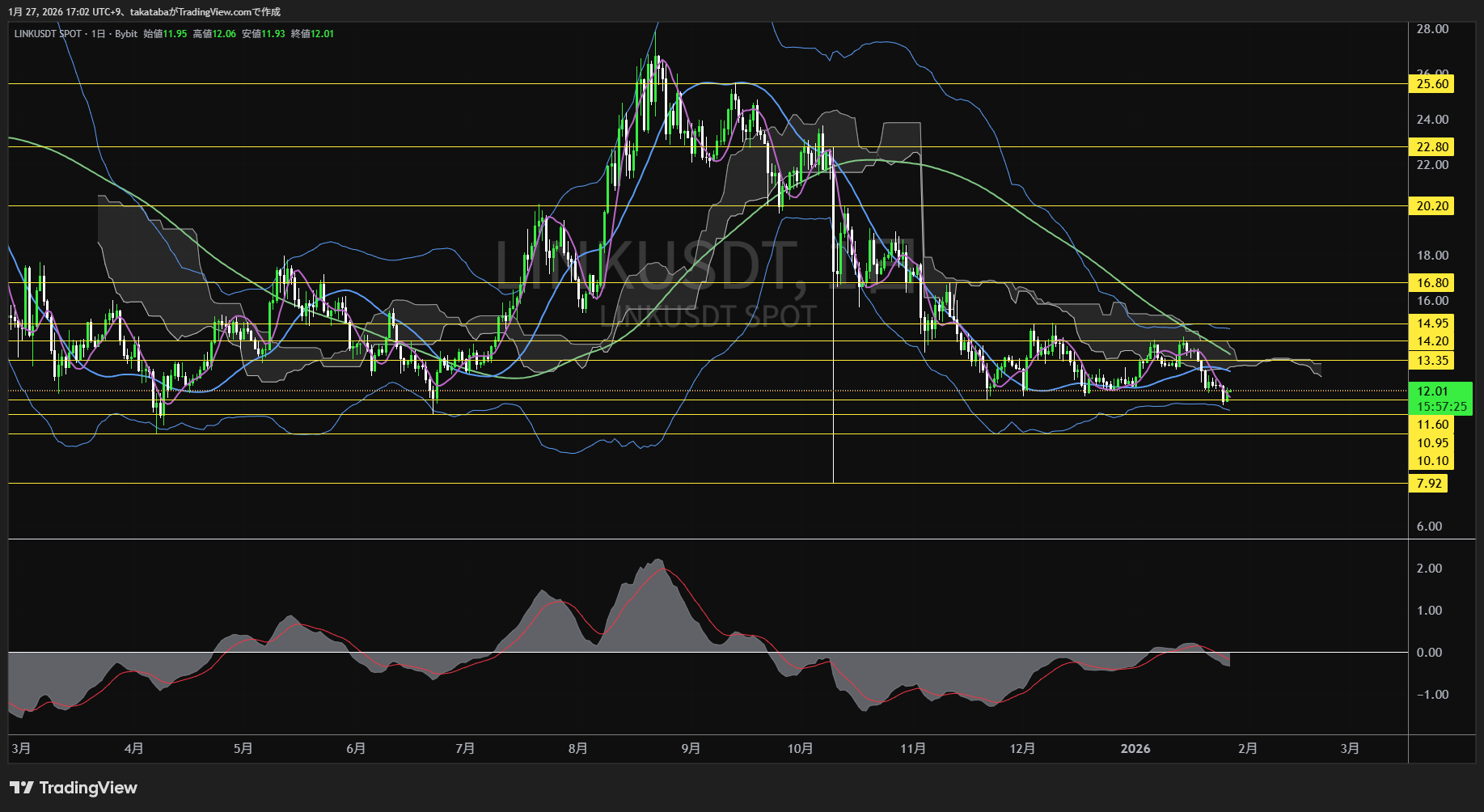Click the 8月 label on time axis

pyautogui.click(x=577, y=749)
